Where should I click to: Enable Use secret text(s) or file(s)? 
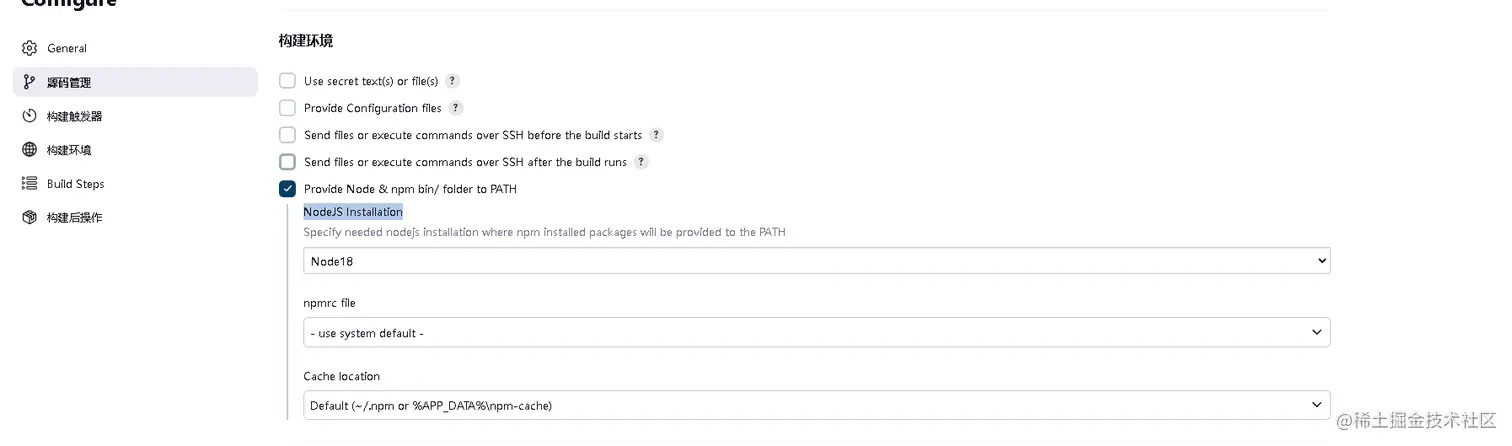288,81
